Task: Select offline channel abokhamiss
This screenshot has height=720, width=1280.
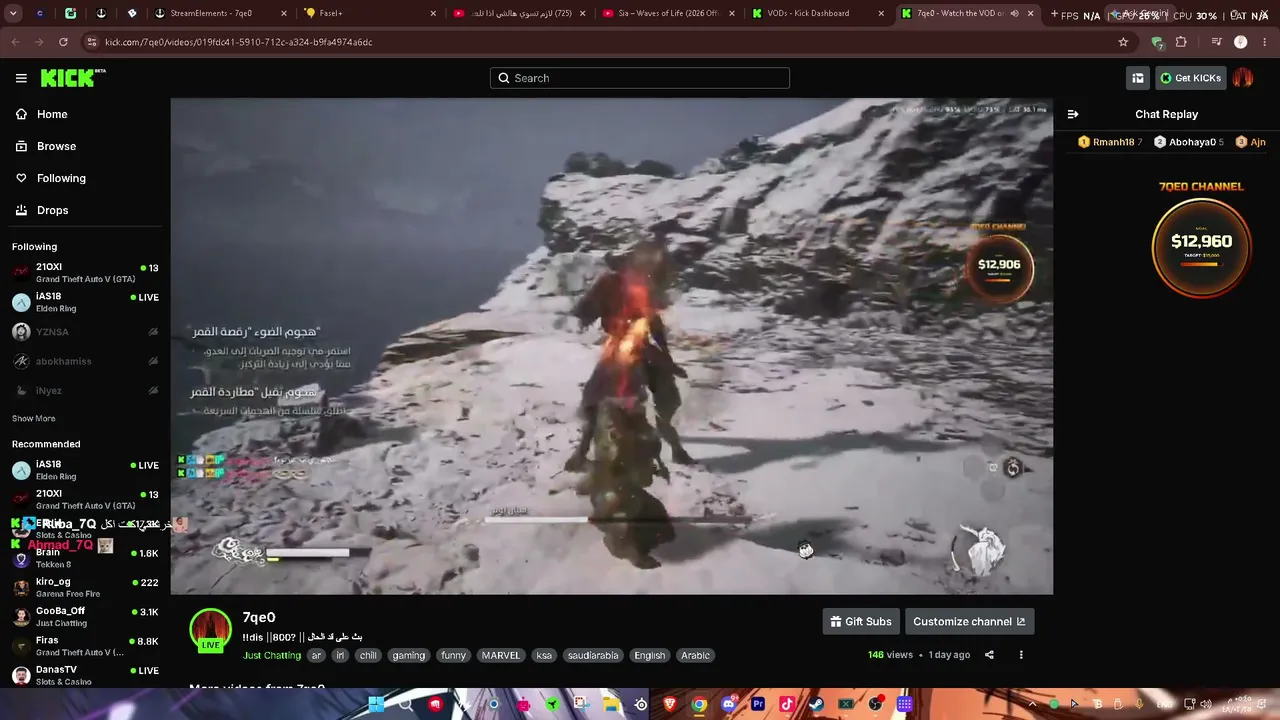Action: [x=85, y=361]
